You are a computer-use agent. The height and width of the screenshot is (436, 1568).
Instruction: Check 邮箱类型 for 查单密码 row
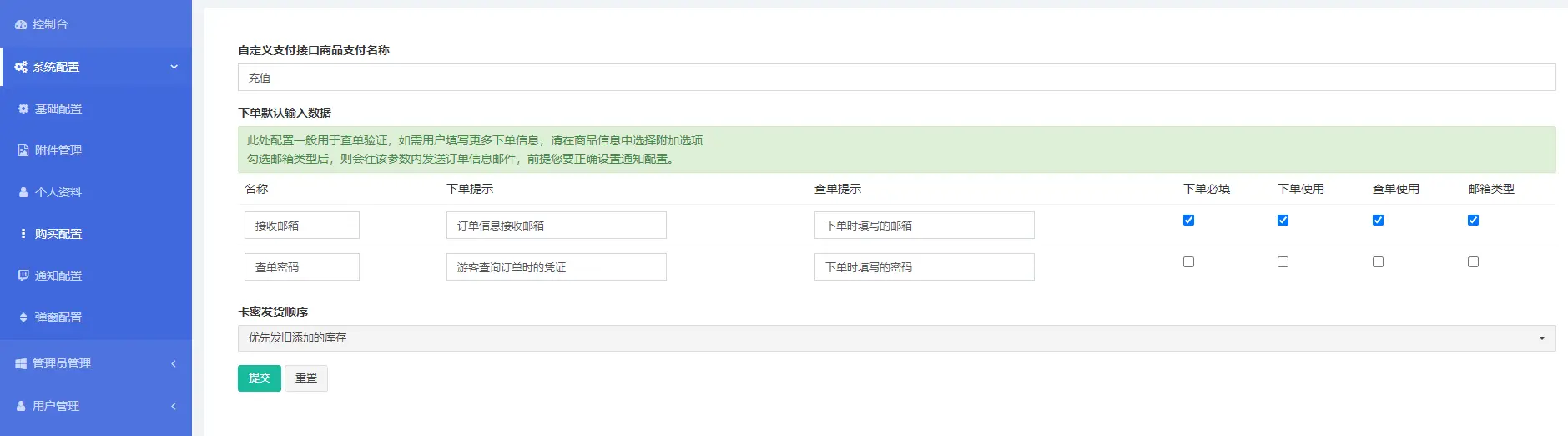click(x=1473, y=262)
